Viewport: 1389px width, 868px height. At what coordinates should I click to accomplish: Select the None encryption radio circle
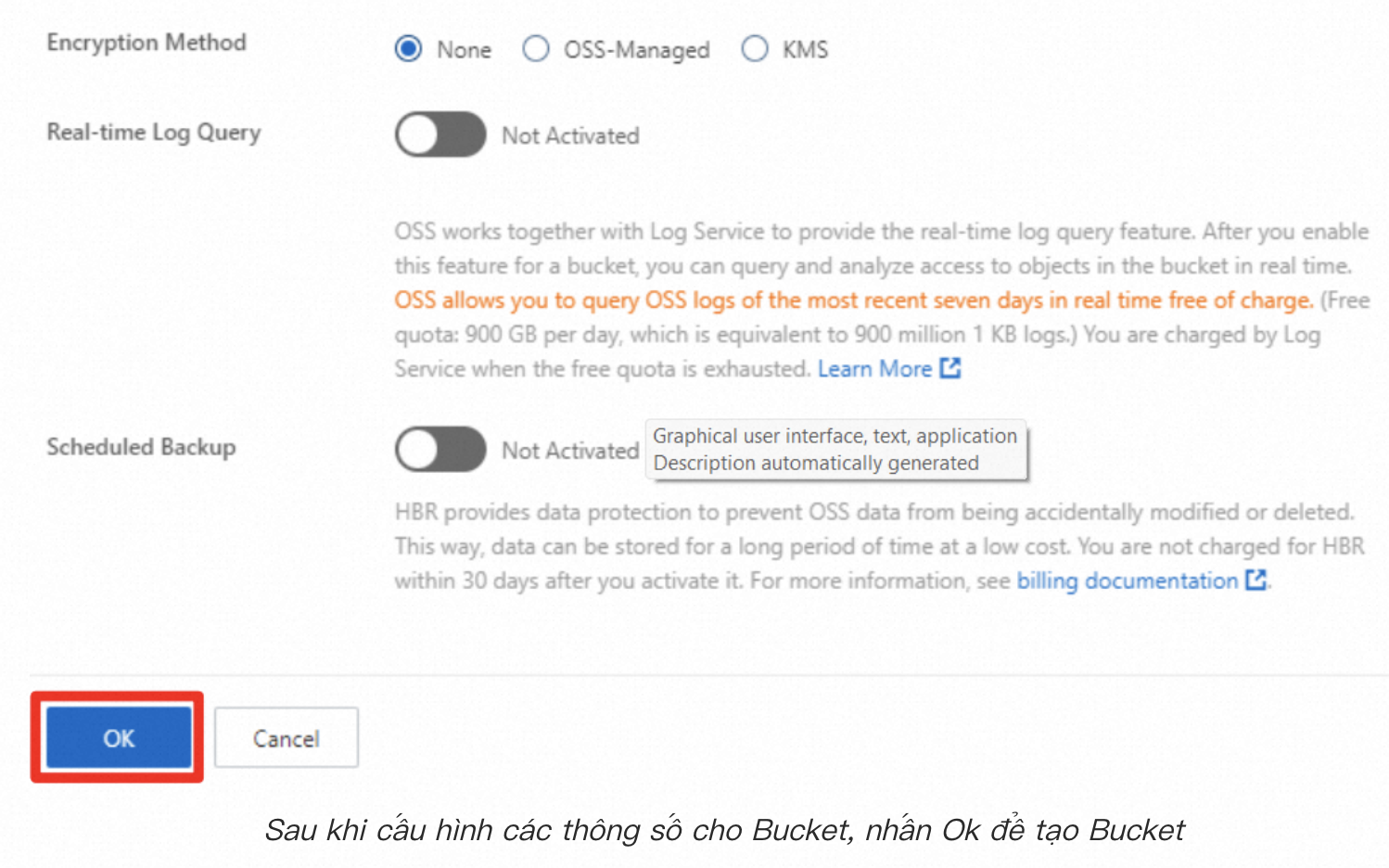pos(408,49)
